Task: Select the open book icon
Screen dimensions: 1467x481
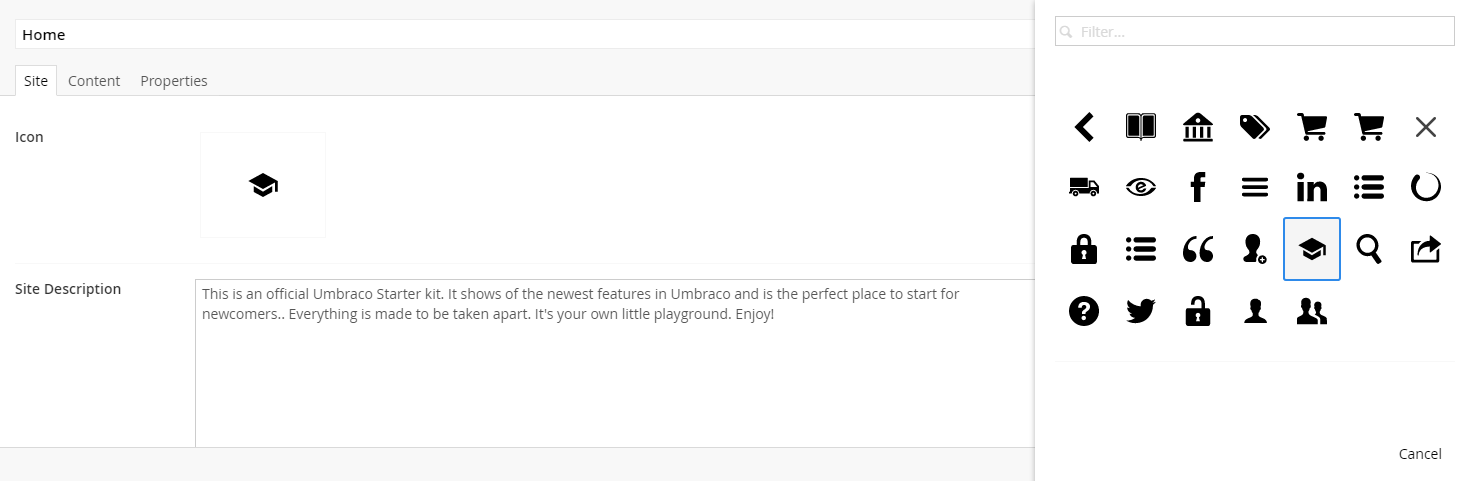Action: coord(1141,126)
